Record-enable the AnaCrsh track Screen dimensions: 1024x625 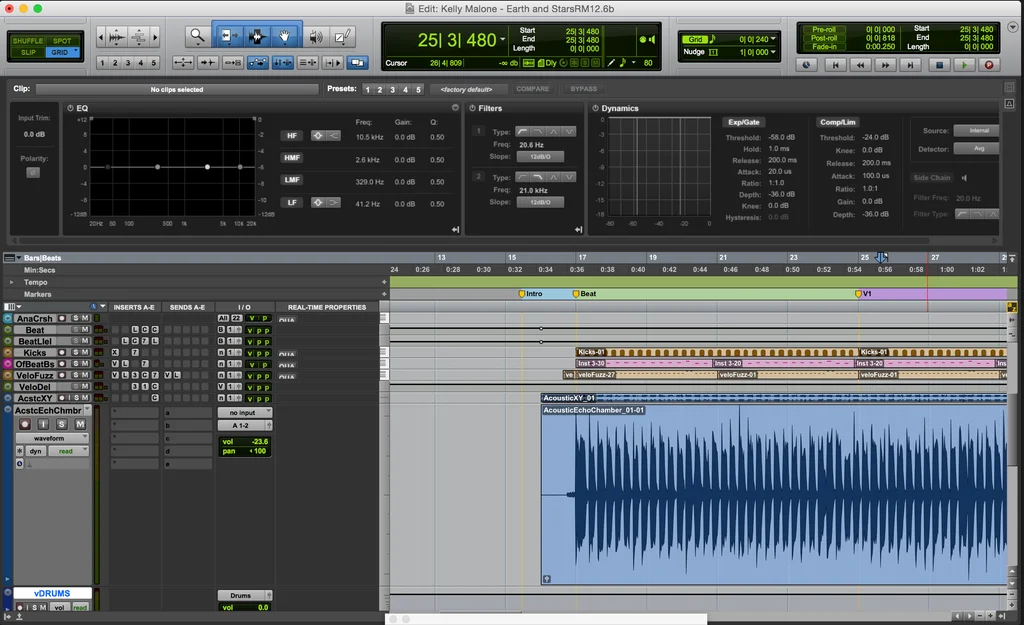(62, 319)
